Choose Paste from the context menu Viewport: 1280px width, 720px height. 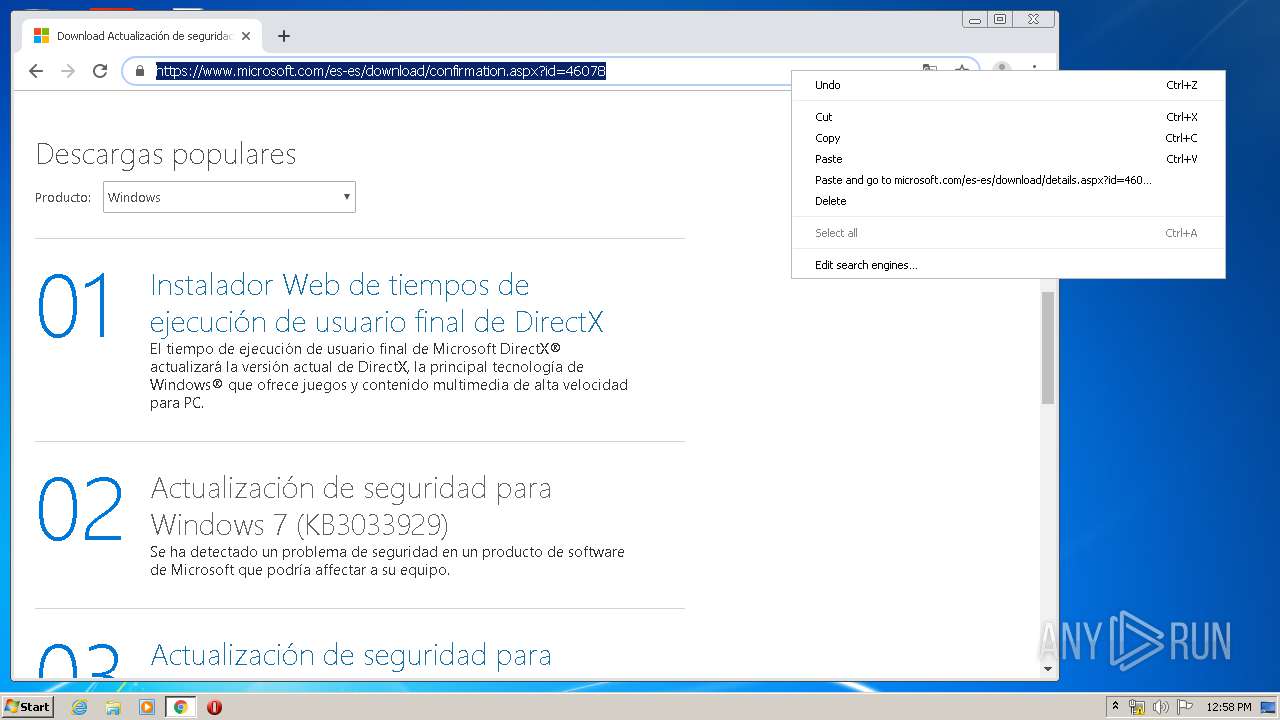tap(1008, 159)
